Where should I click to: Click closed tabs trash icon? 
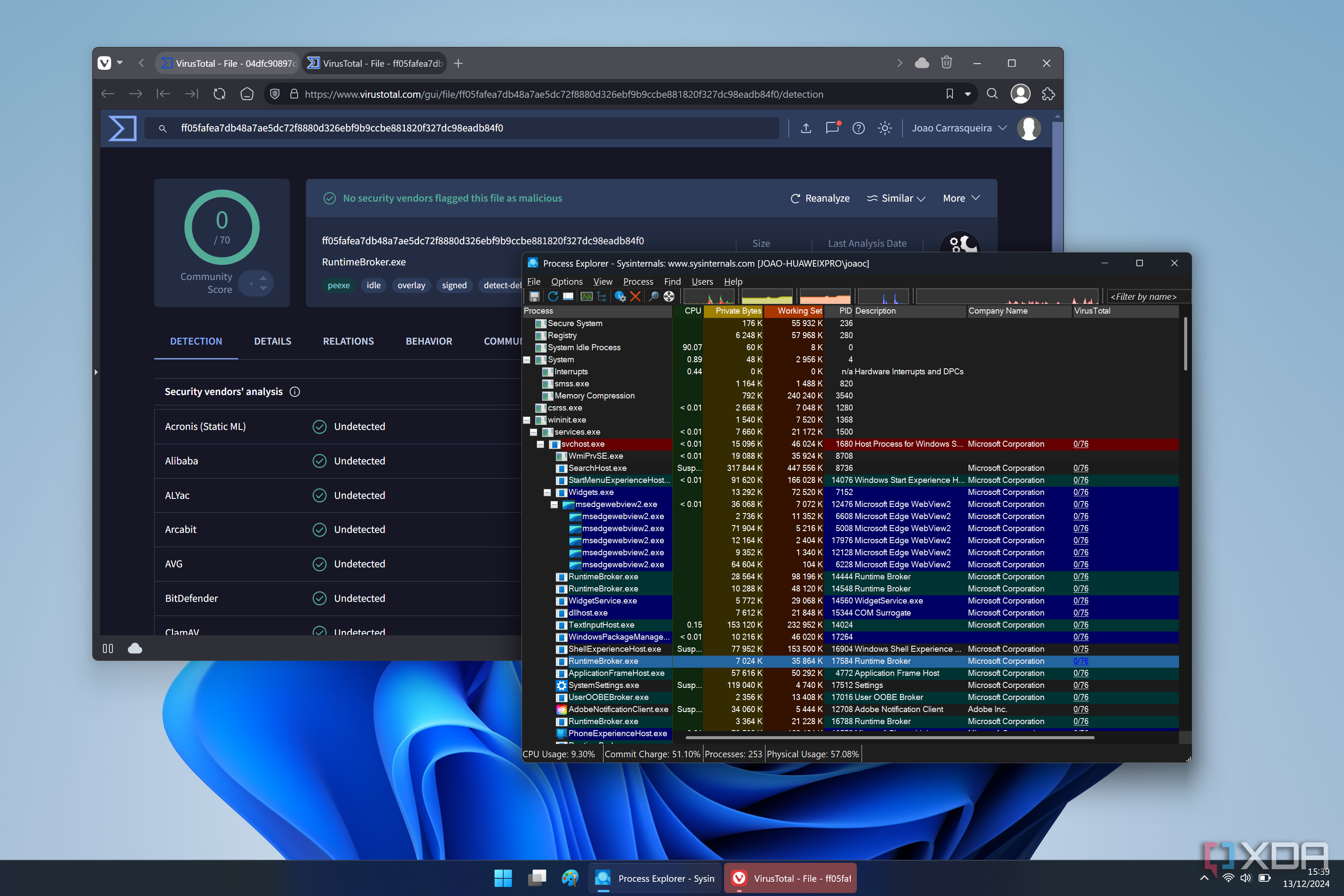pyautogui.click(x=946, y=63)
